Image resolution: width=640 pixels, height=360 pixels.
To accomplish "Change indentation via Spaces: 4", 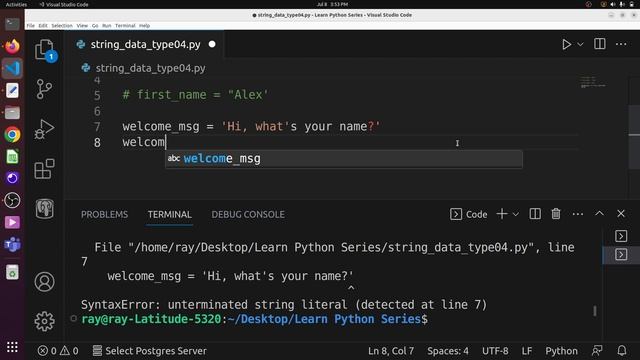I will coord(448,351).
